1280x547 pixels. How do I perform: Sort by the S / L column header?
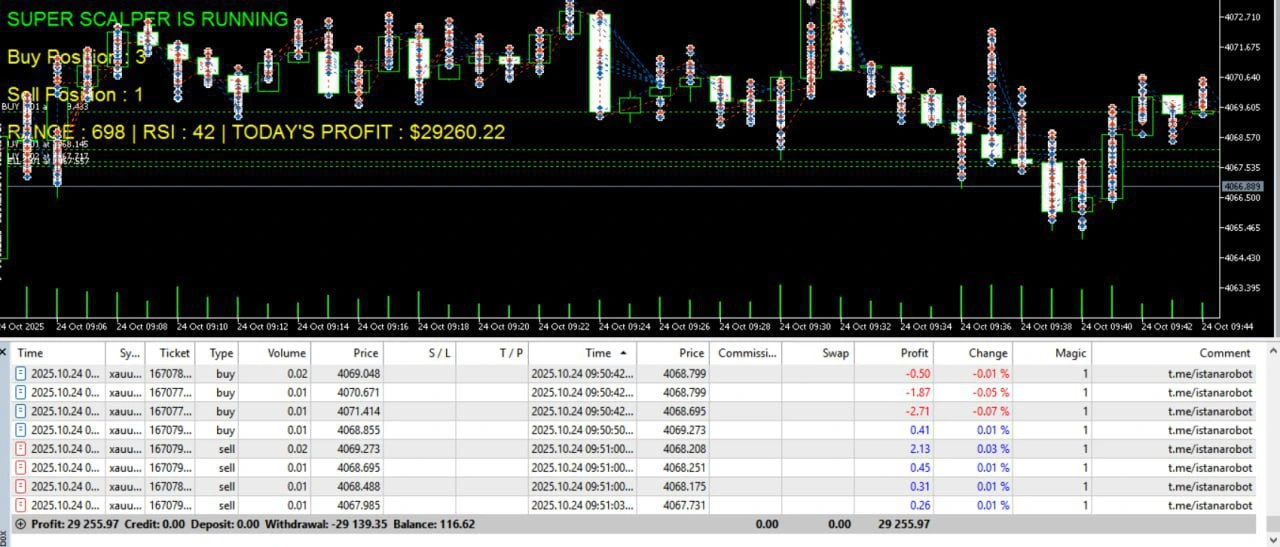click(420, 353)
